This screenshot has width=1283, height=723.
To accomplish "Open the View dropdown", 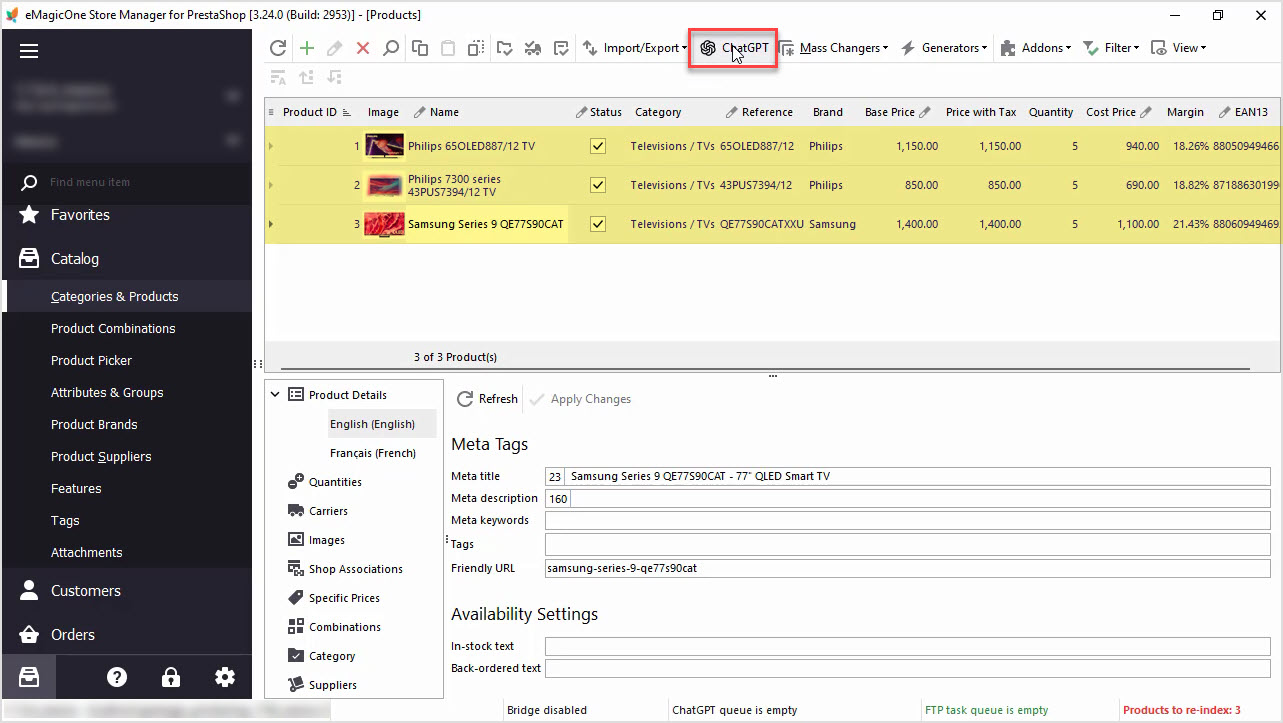I will 1179,48.
